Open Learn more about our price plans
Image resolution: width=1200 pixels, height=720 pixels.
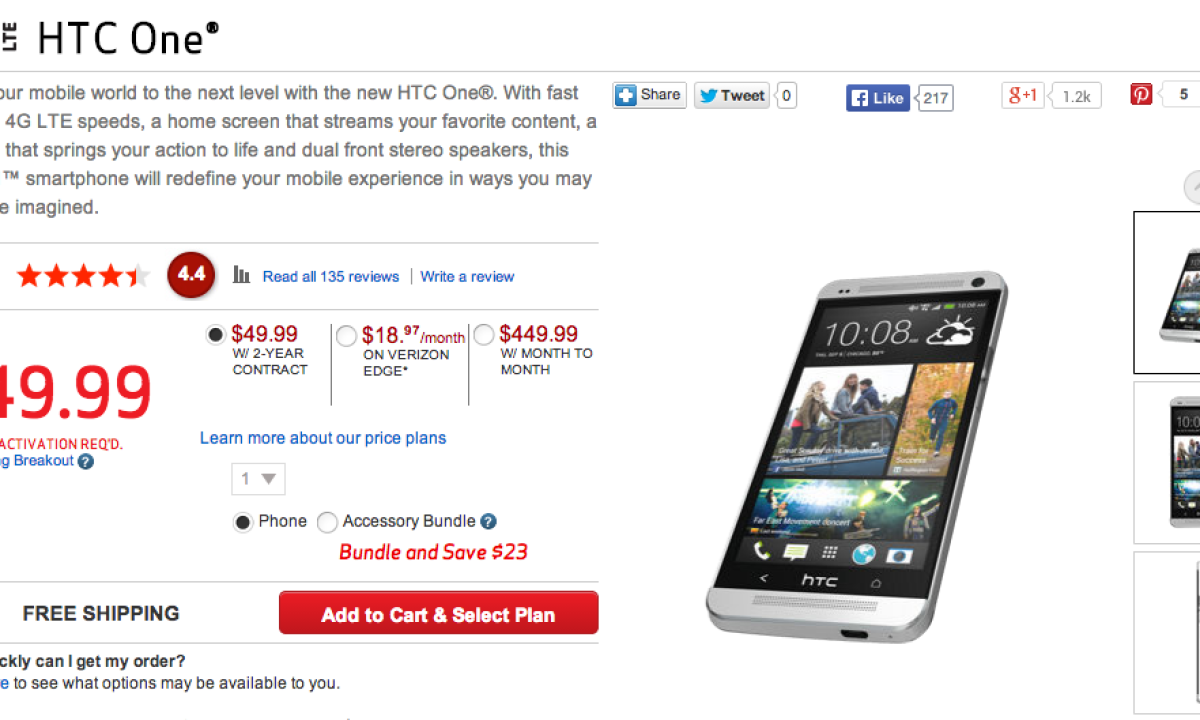click(x=323, y=438)
